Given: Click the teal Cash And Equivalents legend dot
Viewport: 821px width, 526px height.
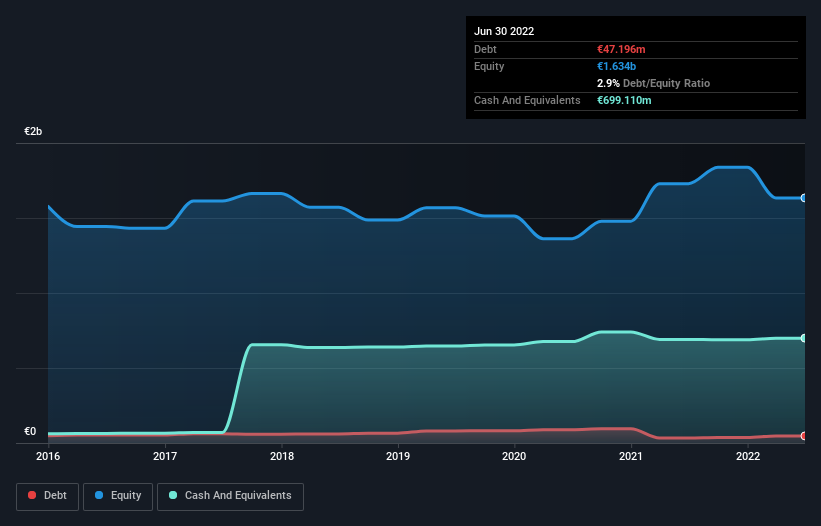Looking at the screenshot, I should coord(173,495).
